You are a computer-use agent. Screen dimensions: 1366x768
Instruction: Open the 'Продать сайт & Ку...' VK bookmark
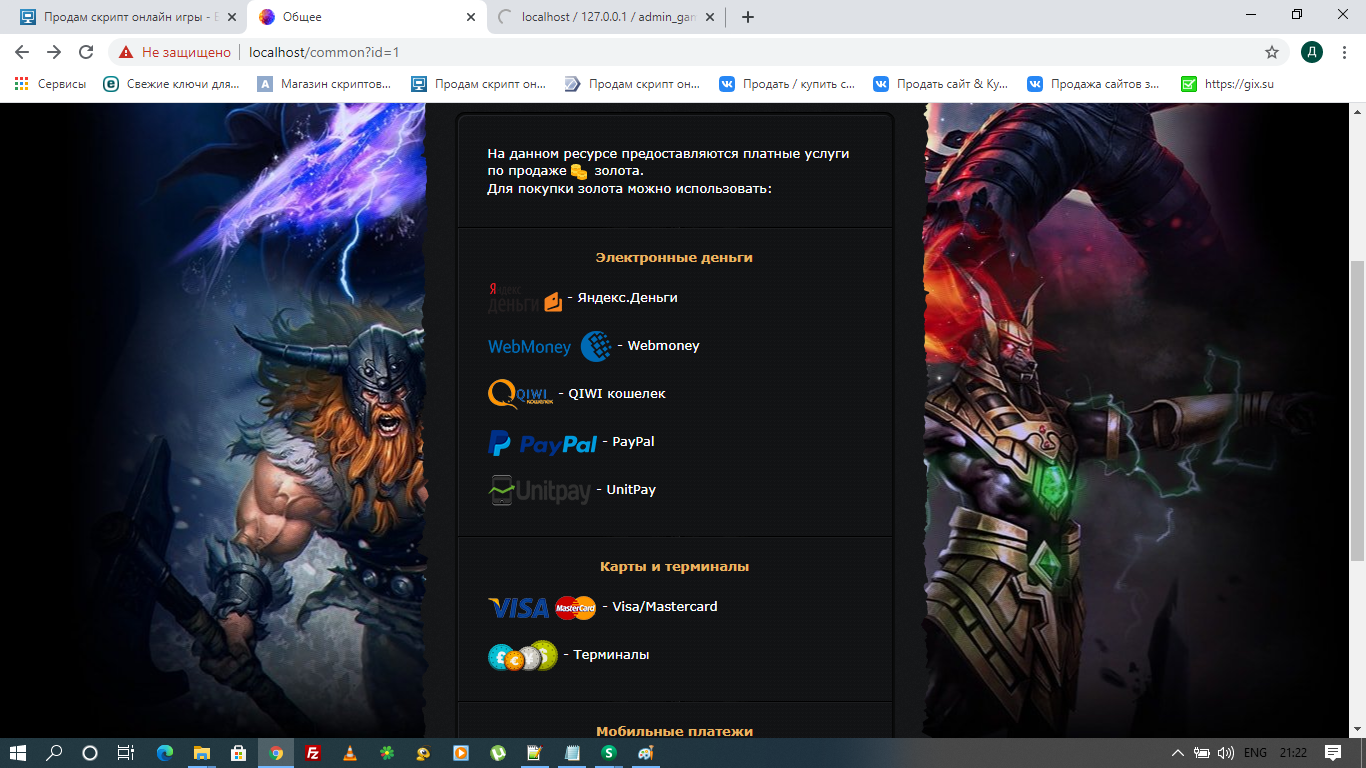[x=941, y=84]
